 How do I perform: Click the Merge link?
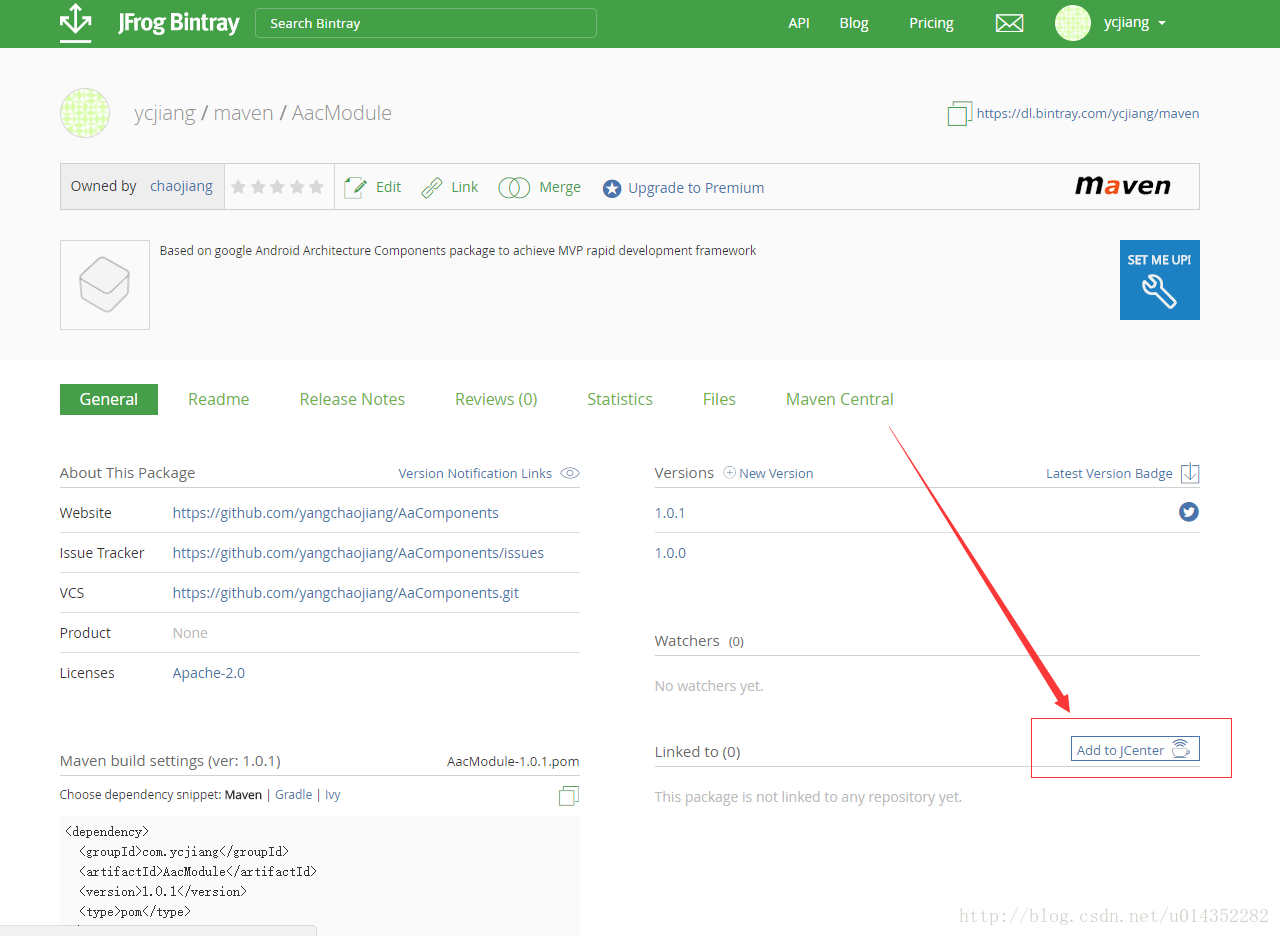(x=560, y=187)
